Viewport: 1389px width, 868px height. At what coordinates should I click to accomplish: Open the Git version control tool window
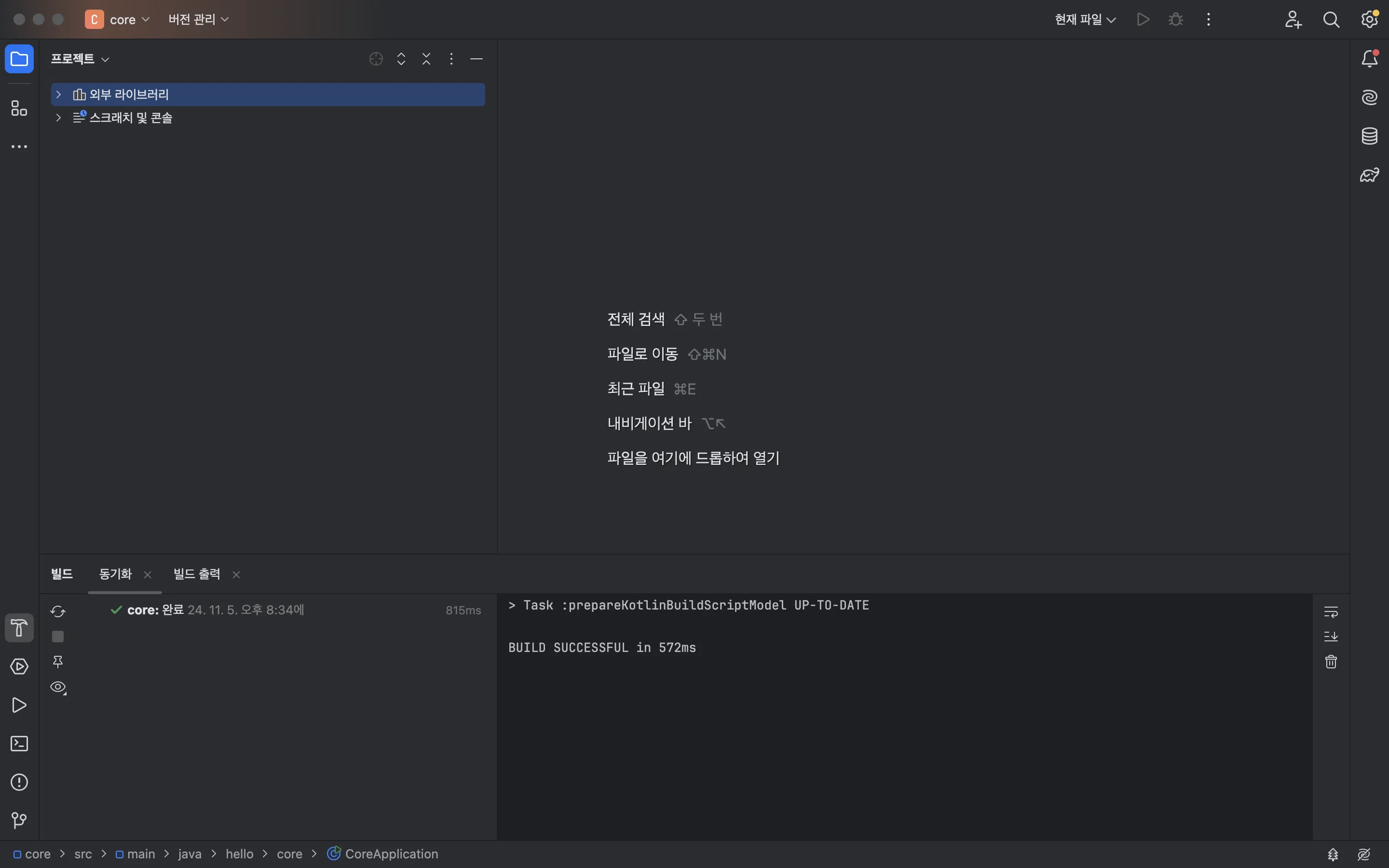click(19, 820)
